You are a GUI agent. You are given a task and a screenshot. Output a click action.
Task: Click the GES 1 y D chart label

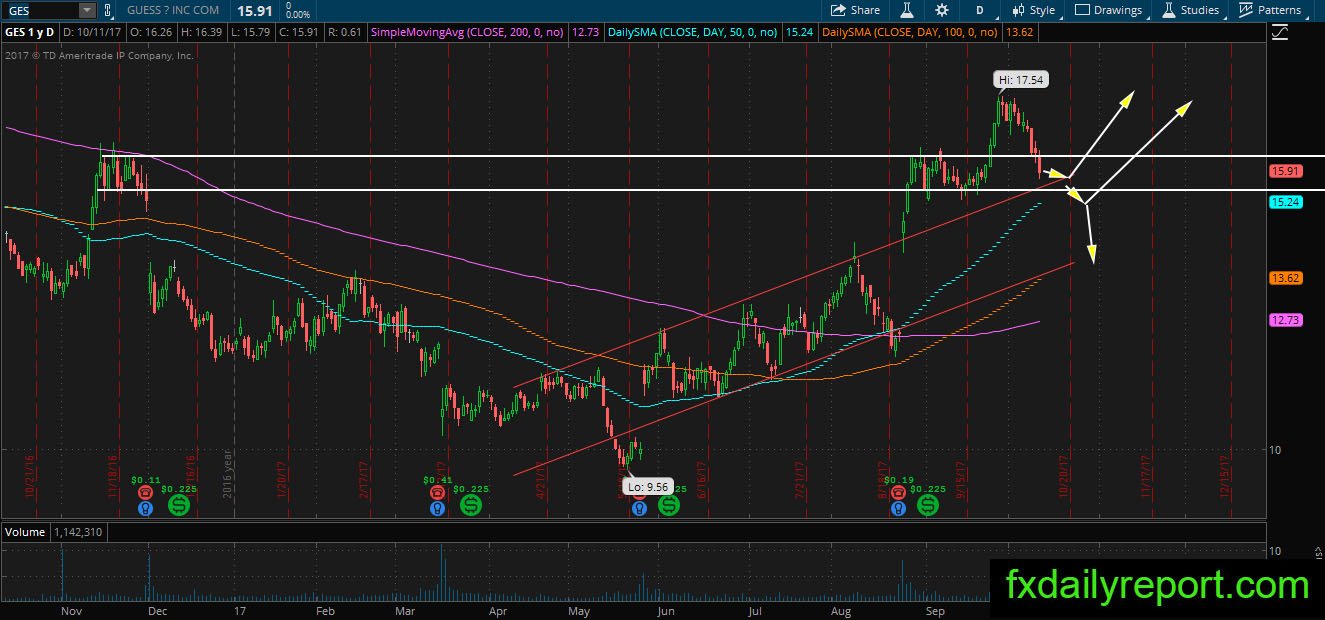29,33
